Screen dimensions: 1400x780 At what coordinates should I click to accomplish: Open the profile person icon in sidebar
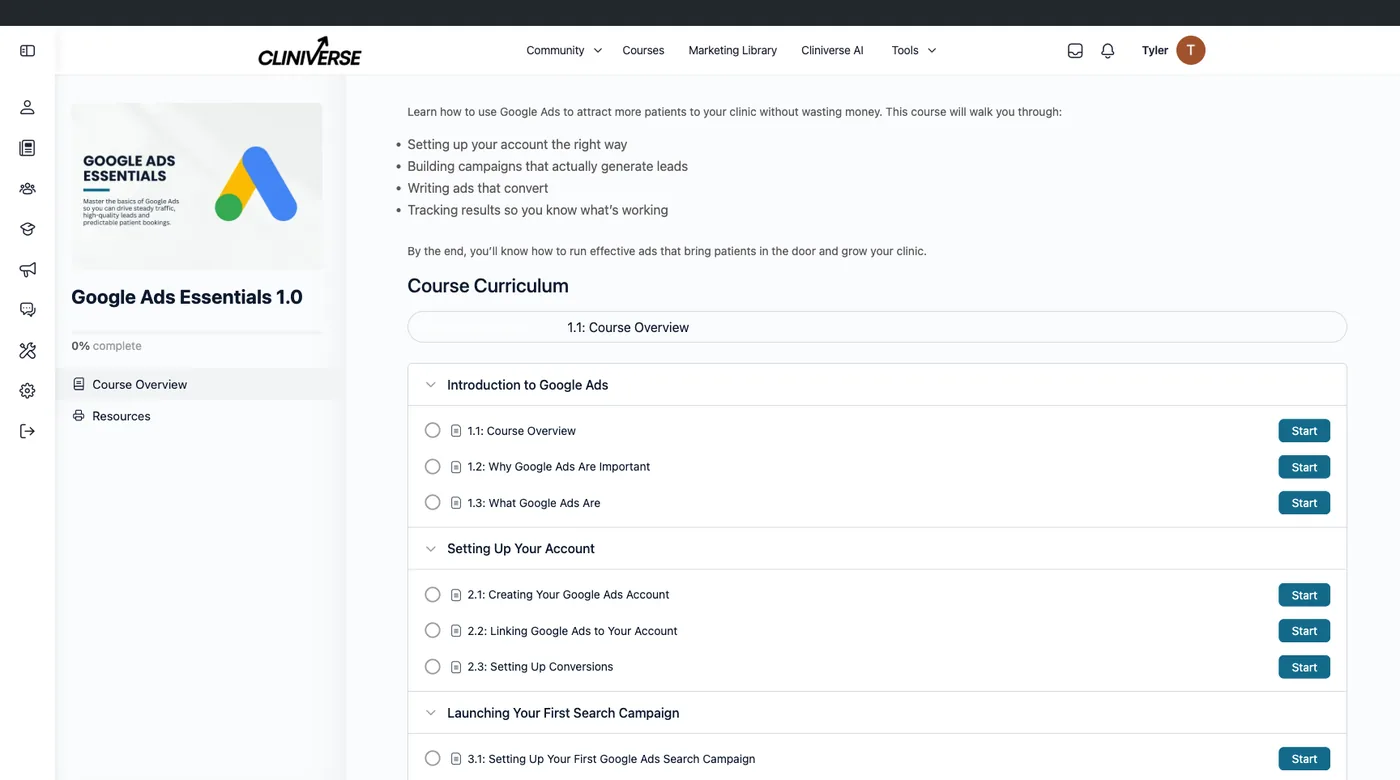(x=27, y=107)
